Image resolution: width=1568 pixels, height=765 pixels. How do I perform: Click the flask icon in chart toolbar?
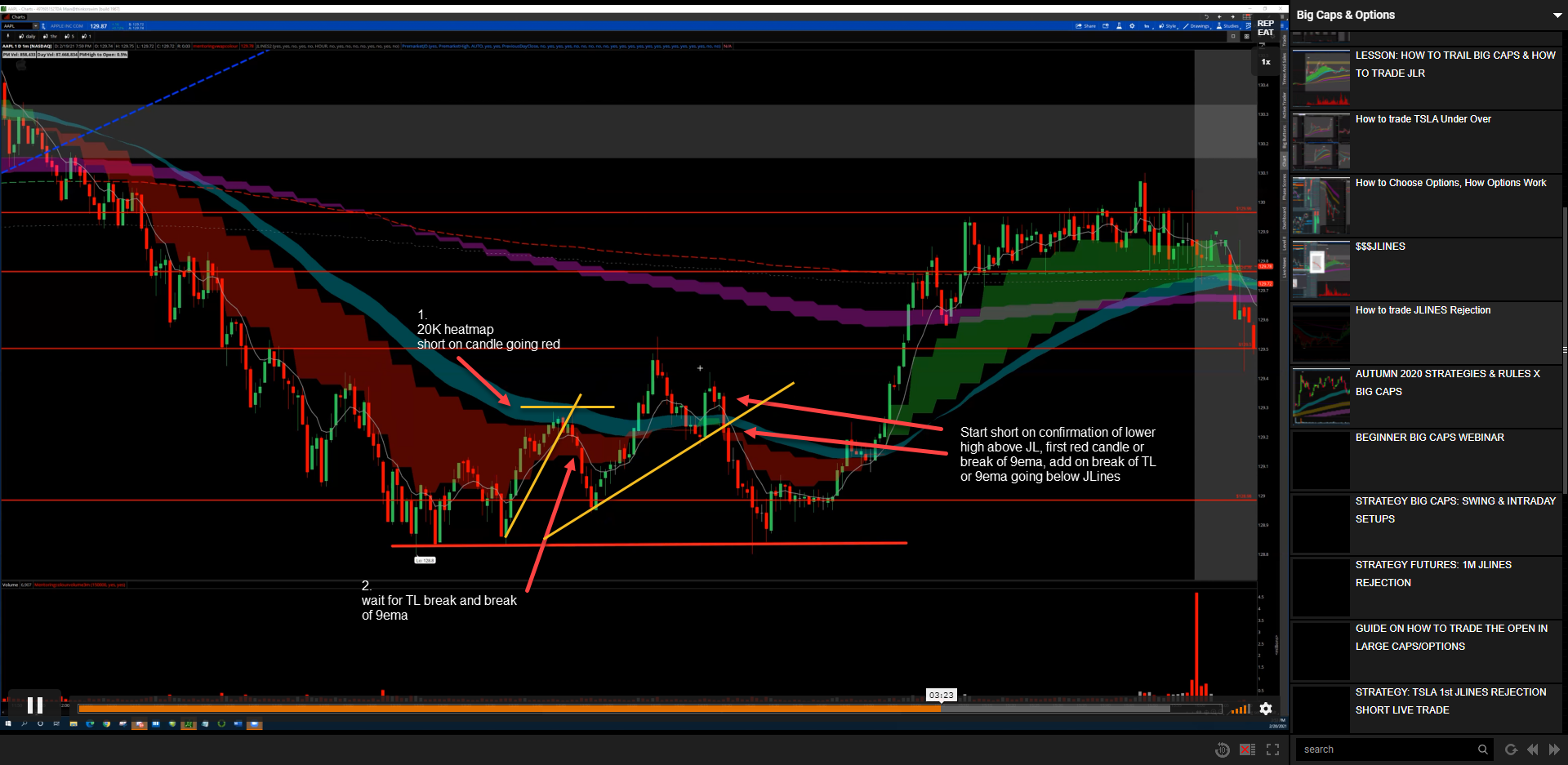tap(1119, 26)
